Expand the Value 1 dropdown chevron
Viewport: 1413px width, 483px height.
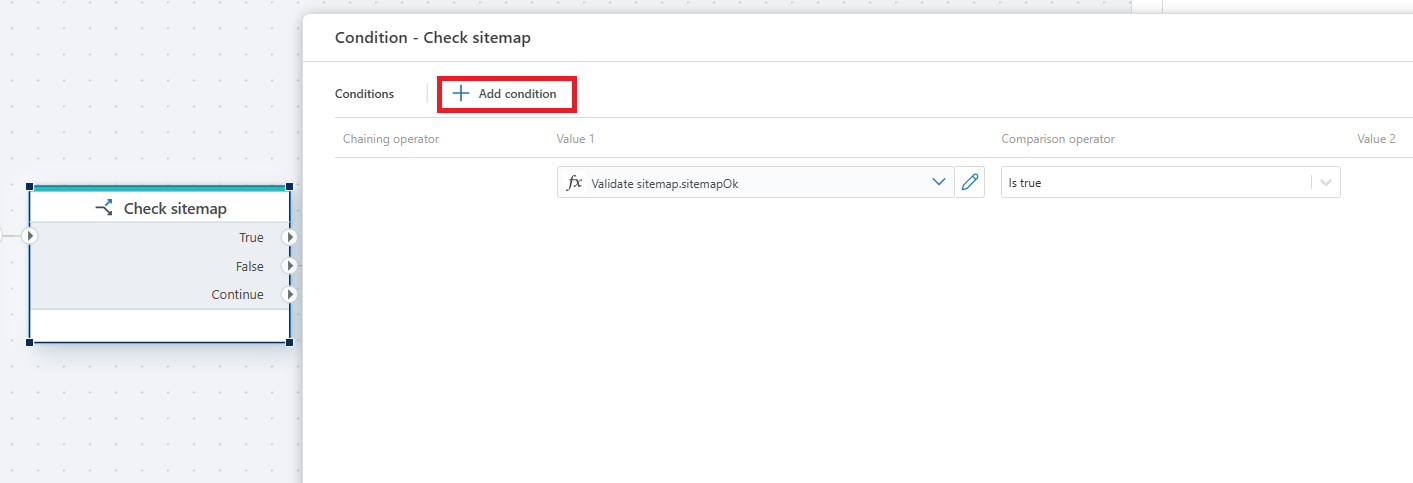[x=938, y=182]
